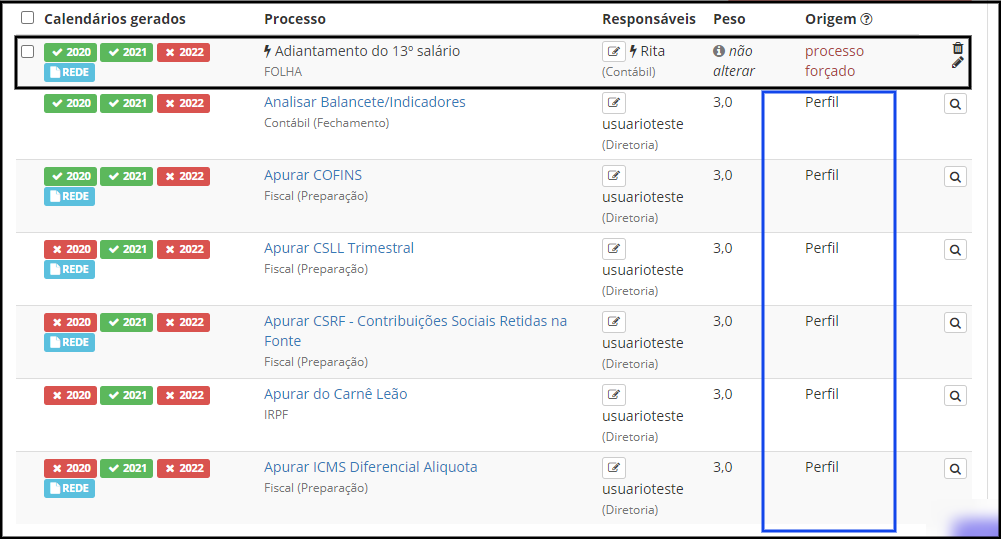1001x539 pixels.
Task: Open Apurar ICMS Diferencial Aliquota link
Action: point(370,467)
